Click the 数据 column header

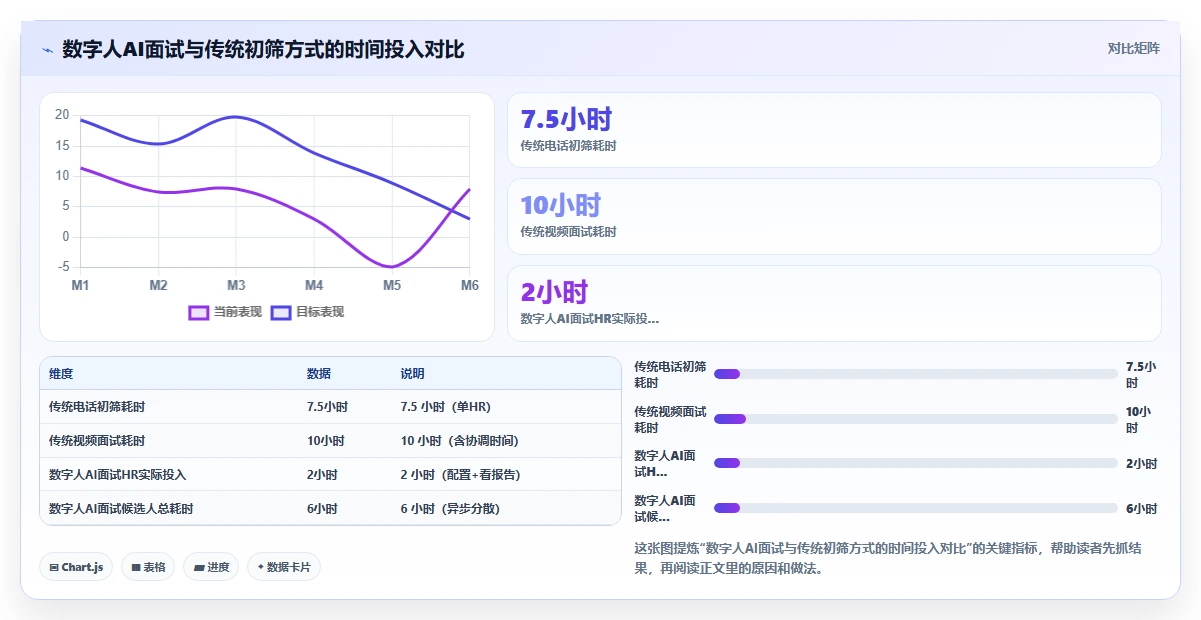click(319, 374)
